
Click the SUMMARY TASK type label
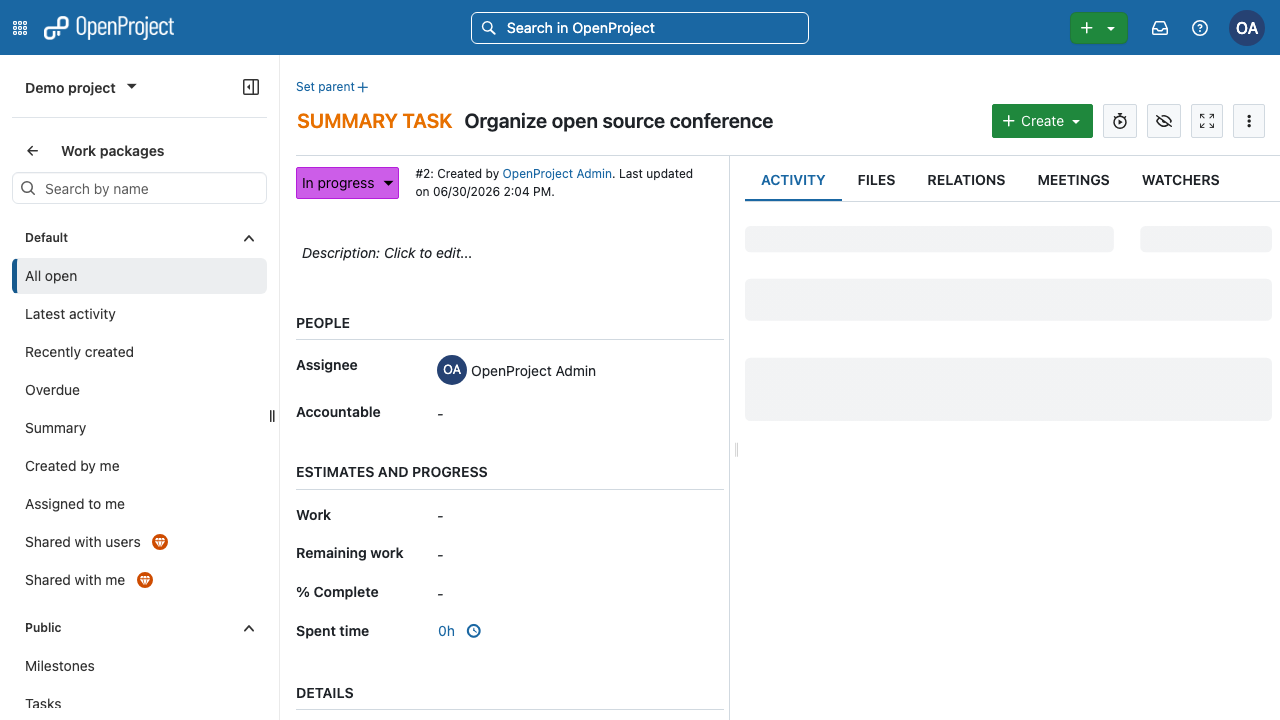click(x=375, y=121)
